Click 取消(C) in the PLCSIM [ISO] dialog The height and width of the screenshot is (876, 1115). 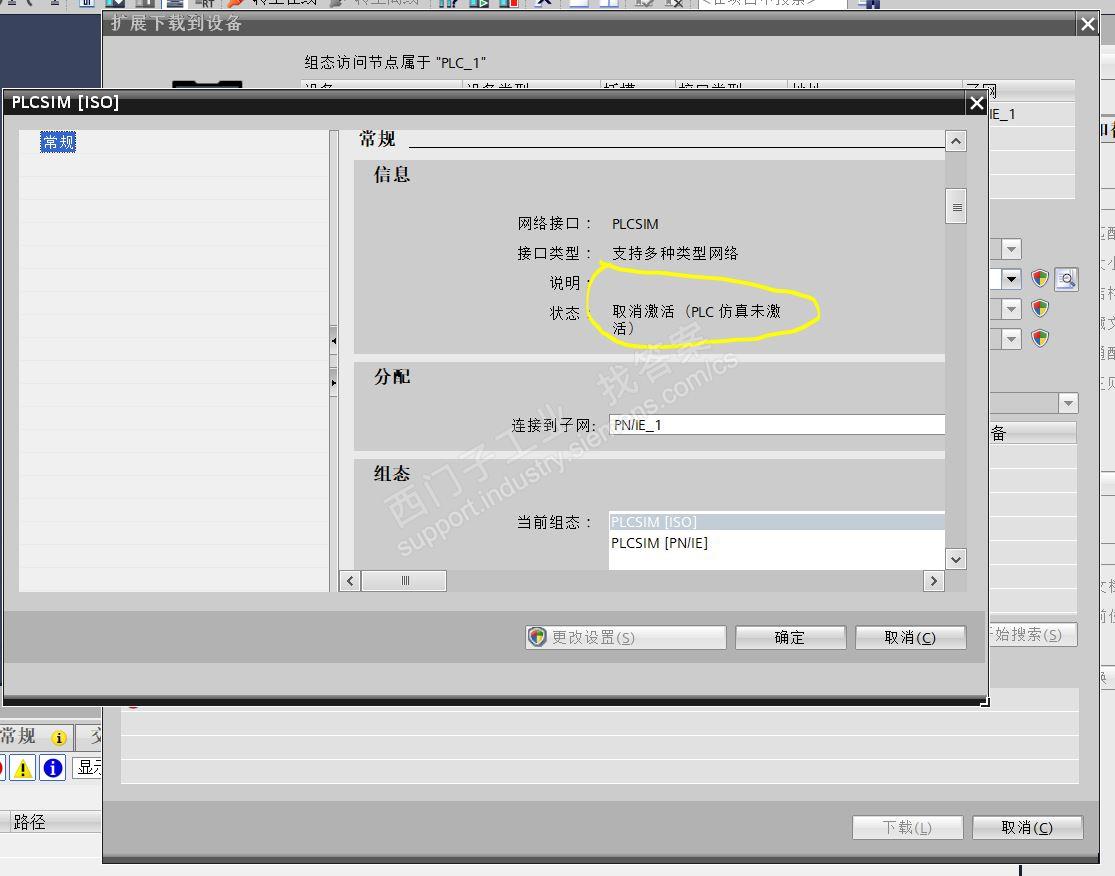[x=910, y=637]
